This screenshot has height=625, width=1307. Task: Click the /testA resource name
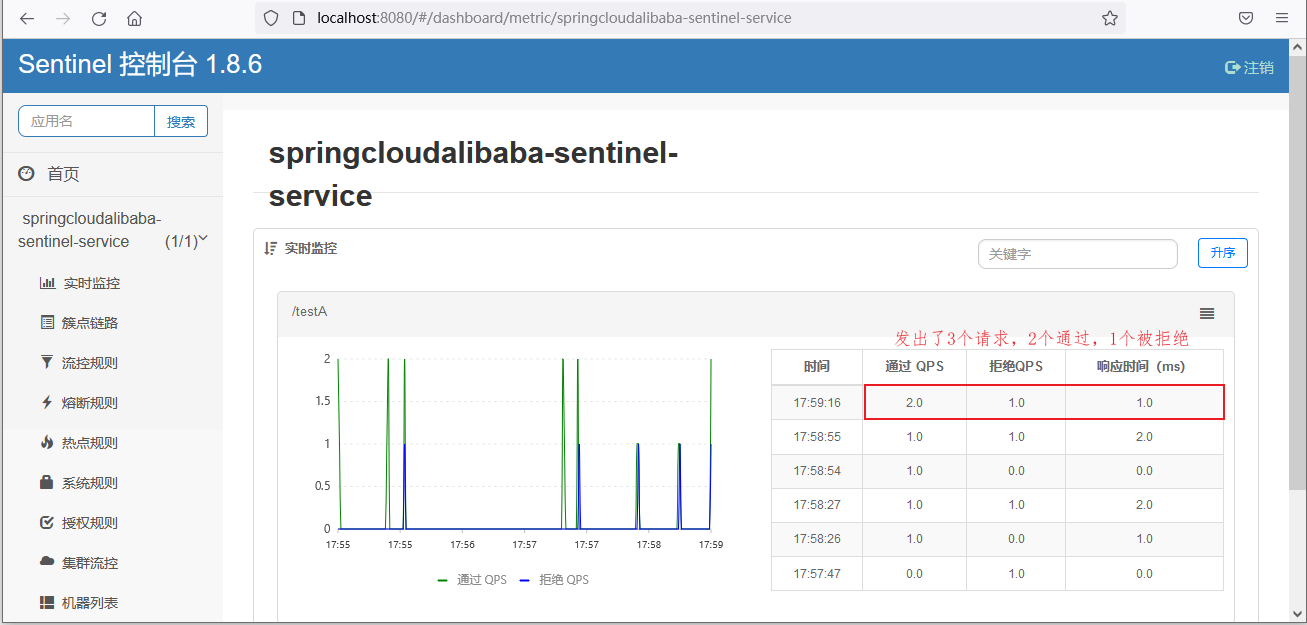click(x=310, y=312)
